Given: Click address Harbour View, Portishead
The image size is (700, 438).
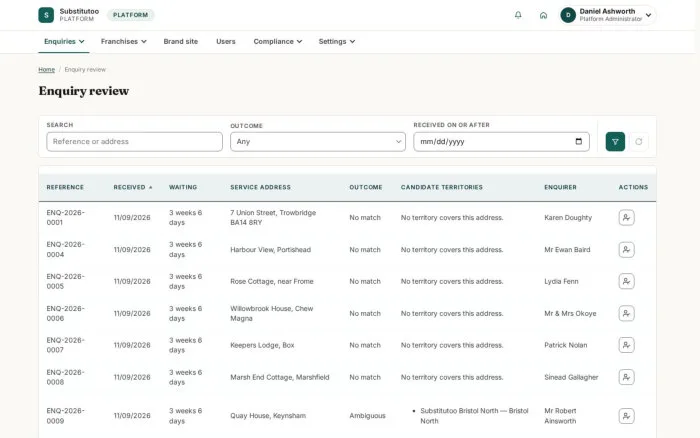Looking at the screenshot, I should tap(271, 250).
